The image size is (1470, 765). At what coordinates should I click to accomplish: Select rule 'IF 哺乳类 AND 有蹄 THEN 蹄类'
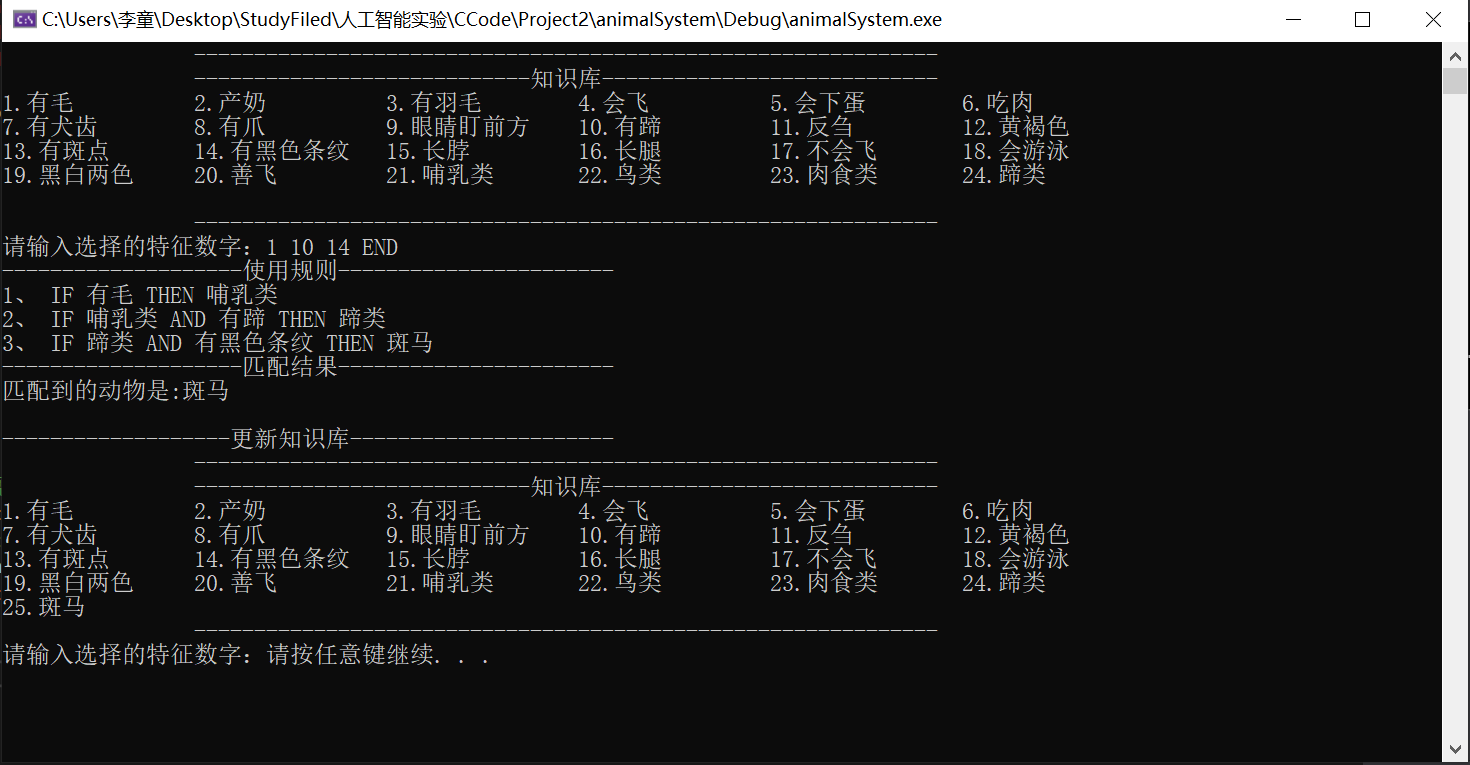(218, 319)
